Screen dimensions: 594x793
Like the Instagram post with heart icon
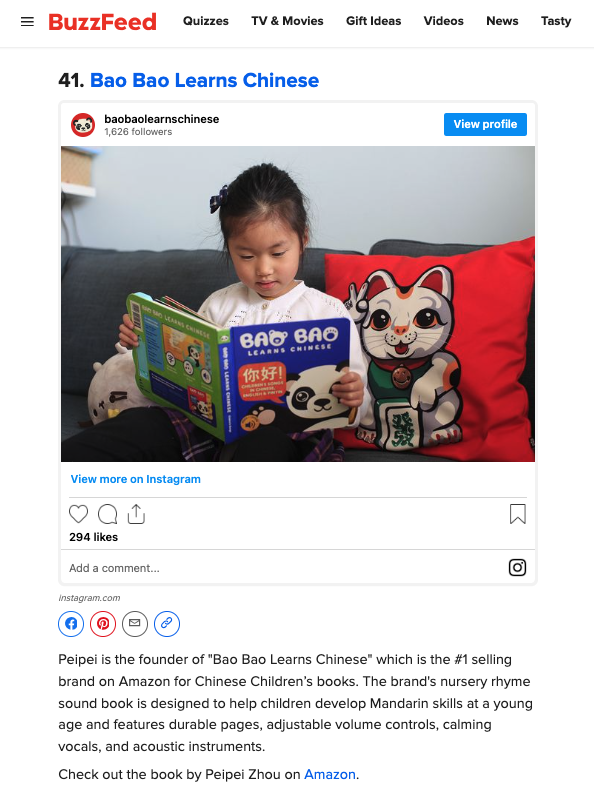[x=78, y=514]
